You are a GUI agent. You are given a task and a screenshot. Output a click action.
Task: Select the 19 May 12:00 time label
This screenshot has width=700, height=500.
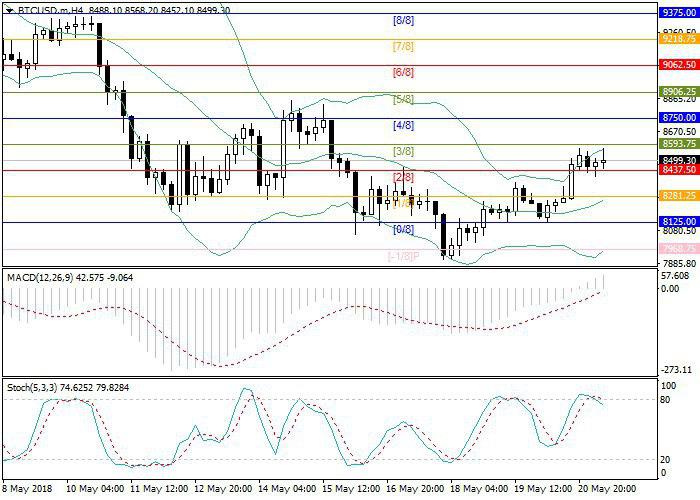544,488
